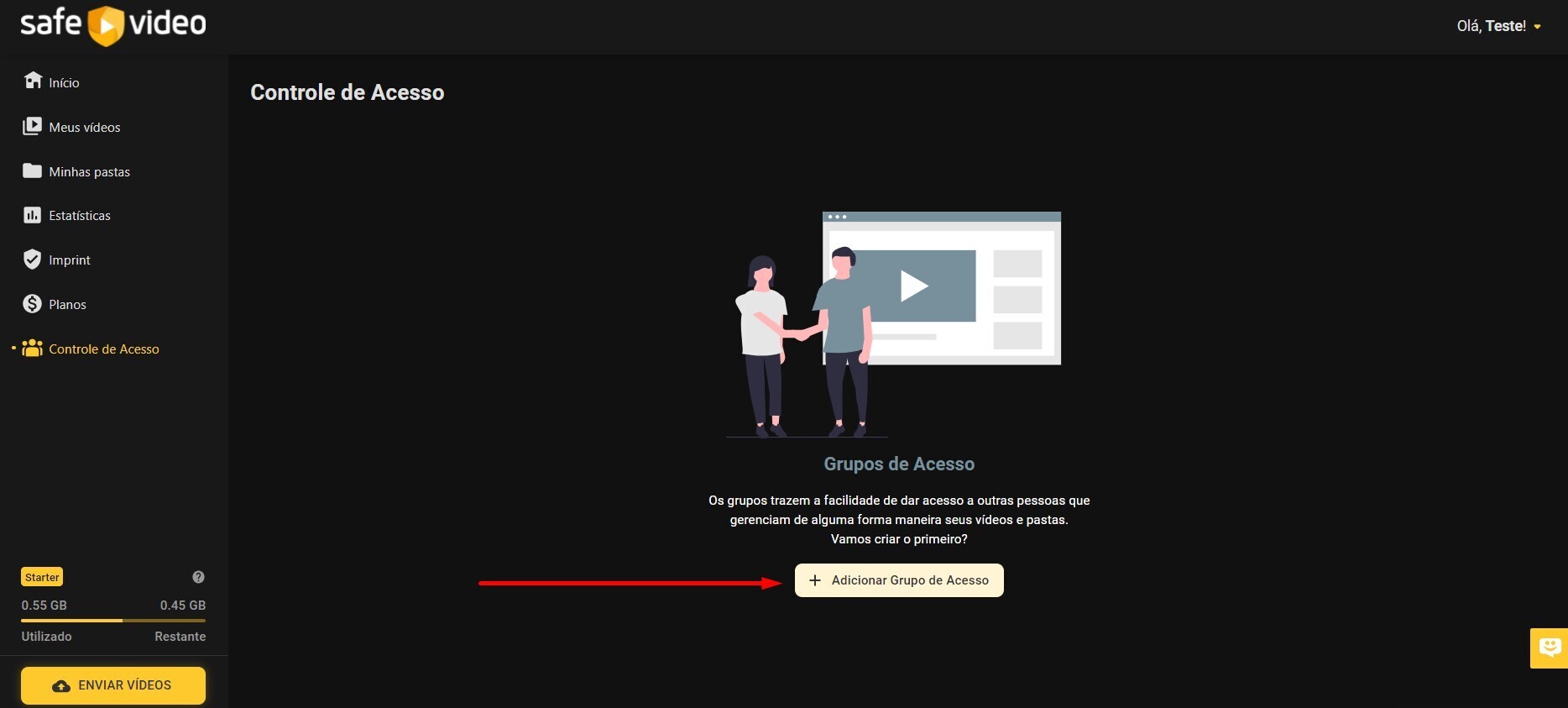The height and width of the screenshot is (708, 1568).
Task: Select the Imprint shield icon
Action: tap(32, 260)
